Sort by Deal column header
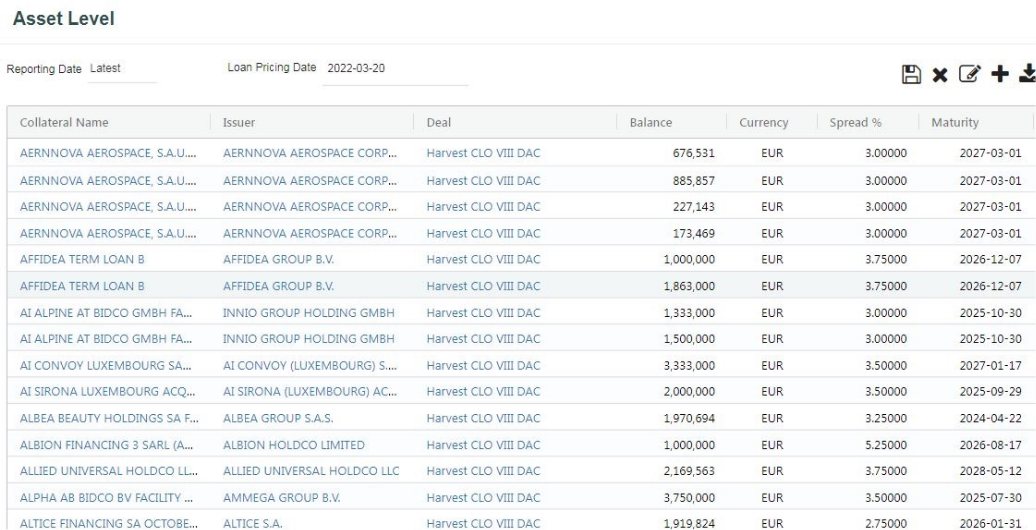The width and height of the screenshot is (1036, 530). [x=439, y=122]
